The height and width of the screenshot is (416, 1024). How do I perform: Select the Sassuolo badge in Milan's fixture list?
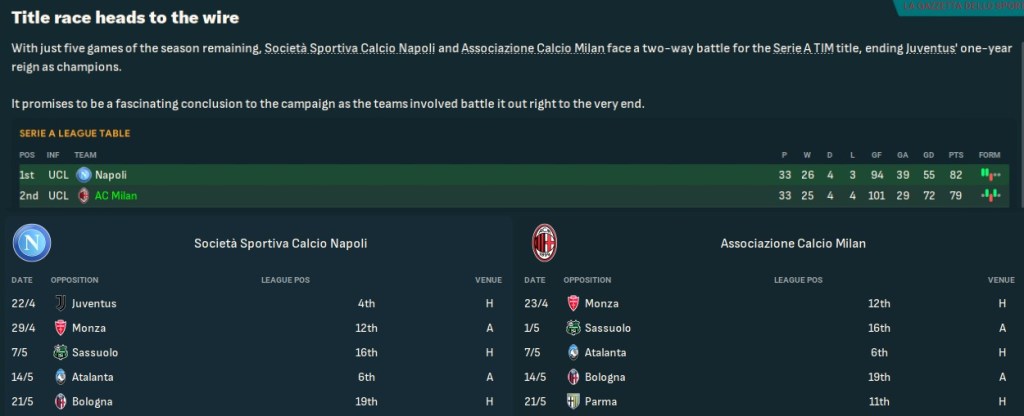click(x=574, y=328)
